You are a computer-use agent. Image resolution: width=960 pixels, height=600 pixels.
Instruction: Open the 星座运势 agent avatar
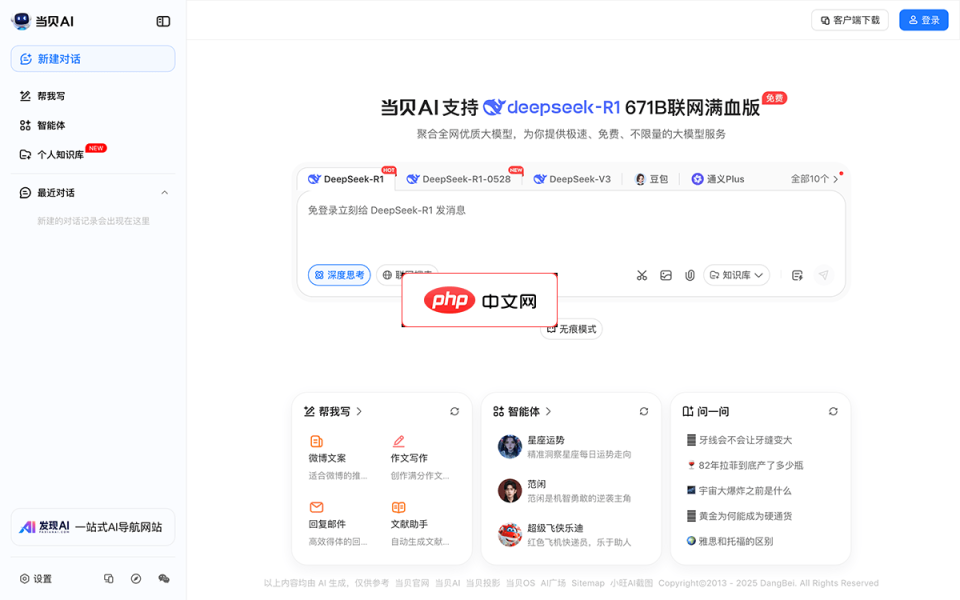coord(509,447)
